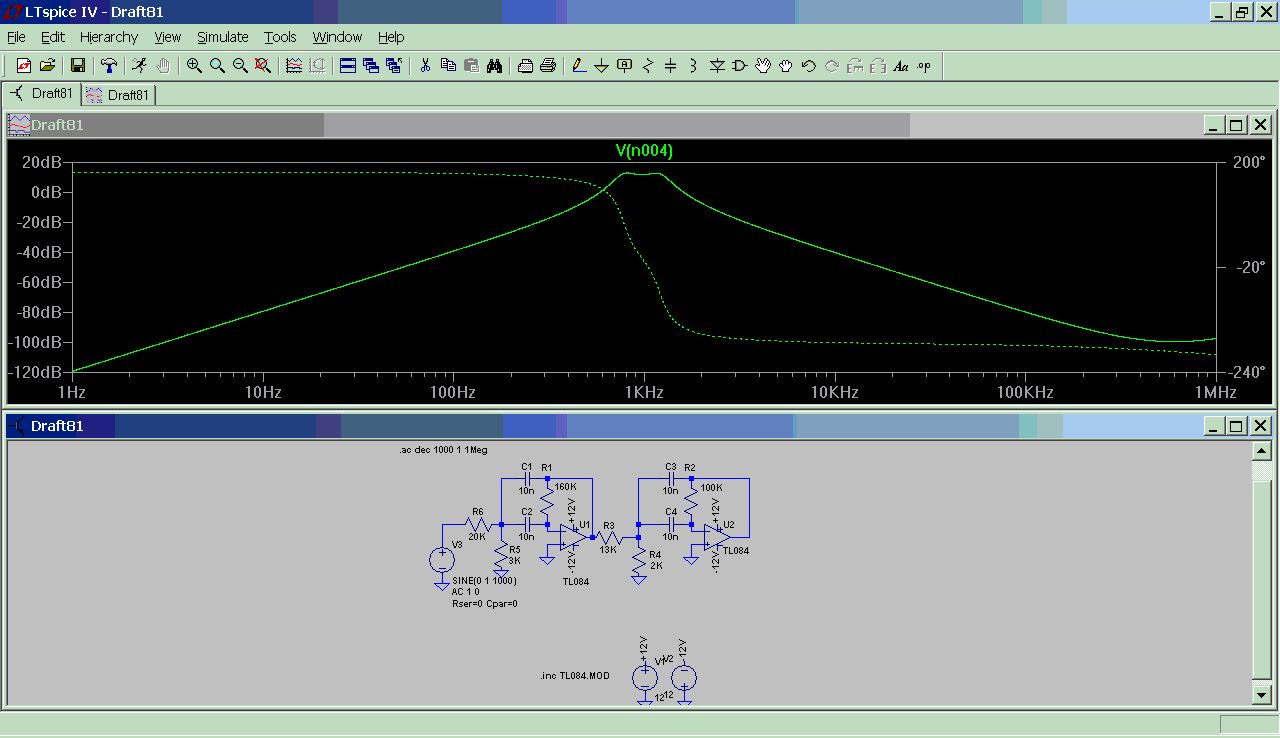Click the Label Net tool icon
Viewport: 1280px width, 738px height.
625,66
